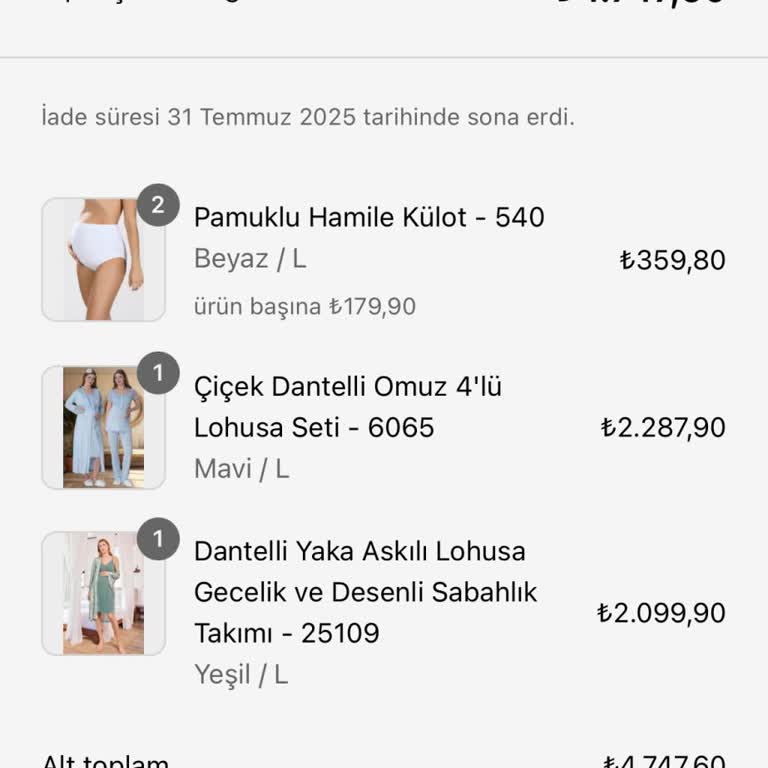Tap quantity badge on Lohusa Seti 6065 image
This screenshot has height=768, width=768.
pyautogui.click(x=158, y=373)
